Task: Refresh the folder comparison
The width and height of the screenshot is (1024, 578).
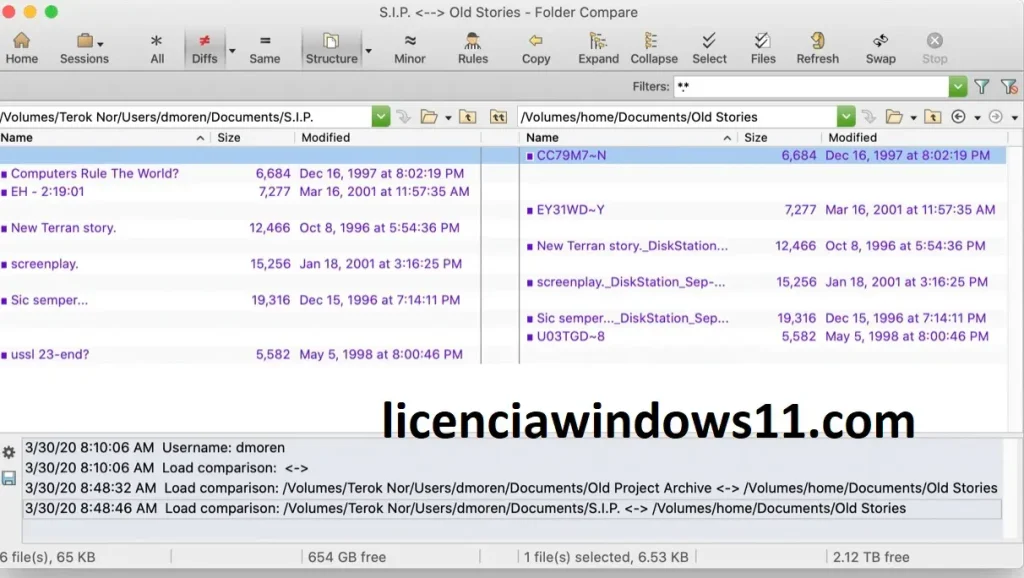Action: tap(817, 48)
